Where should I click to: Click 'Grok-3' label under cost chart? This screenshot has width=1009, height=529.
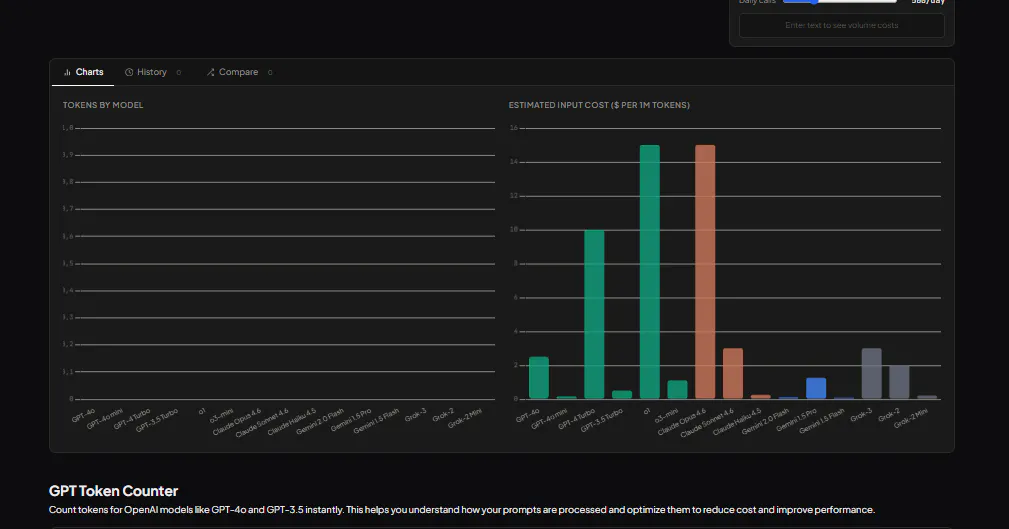click(860, 415)
